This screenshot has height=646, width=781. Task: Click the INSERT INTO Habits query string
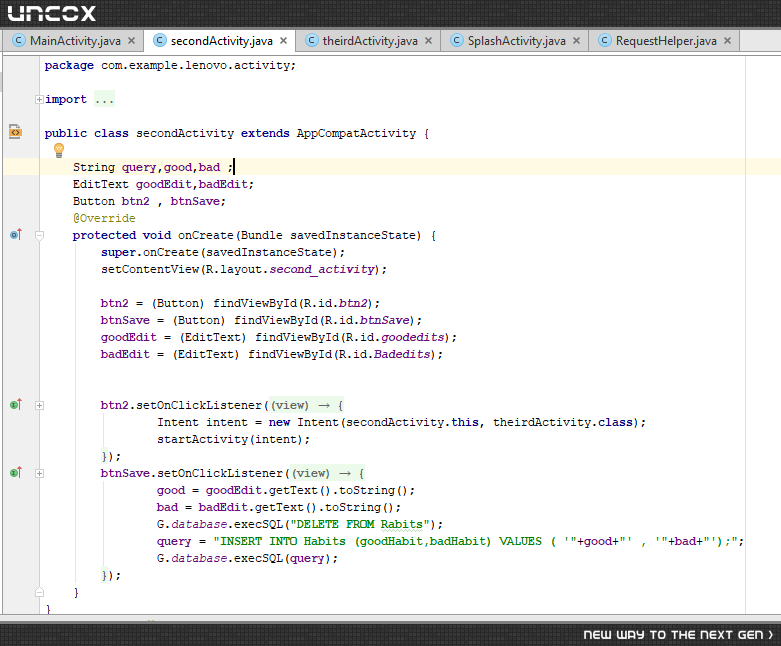pos(475,541)
